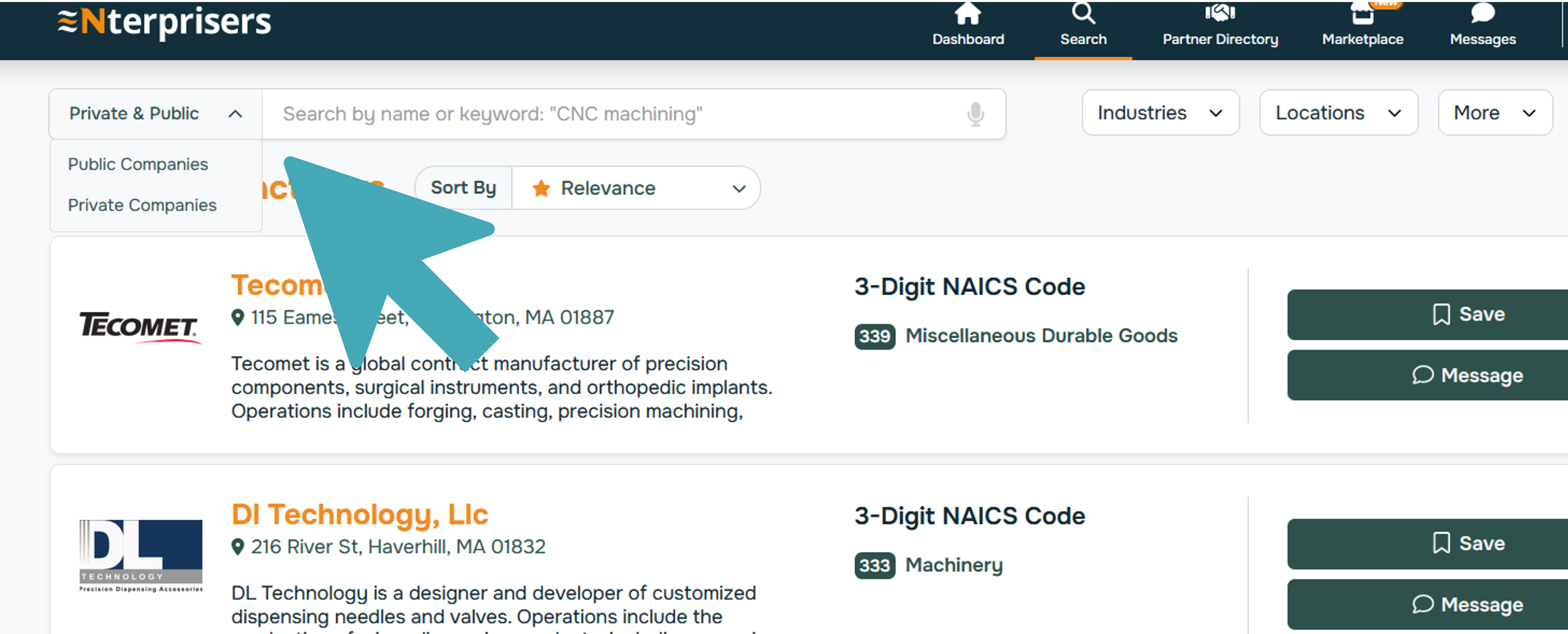Viewport: 1568px width, 634px height.
Task: Click the Tecomet address location pin
Action: click(238, 317)
